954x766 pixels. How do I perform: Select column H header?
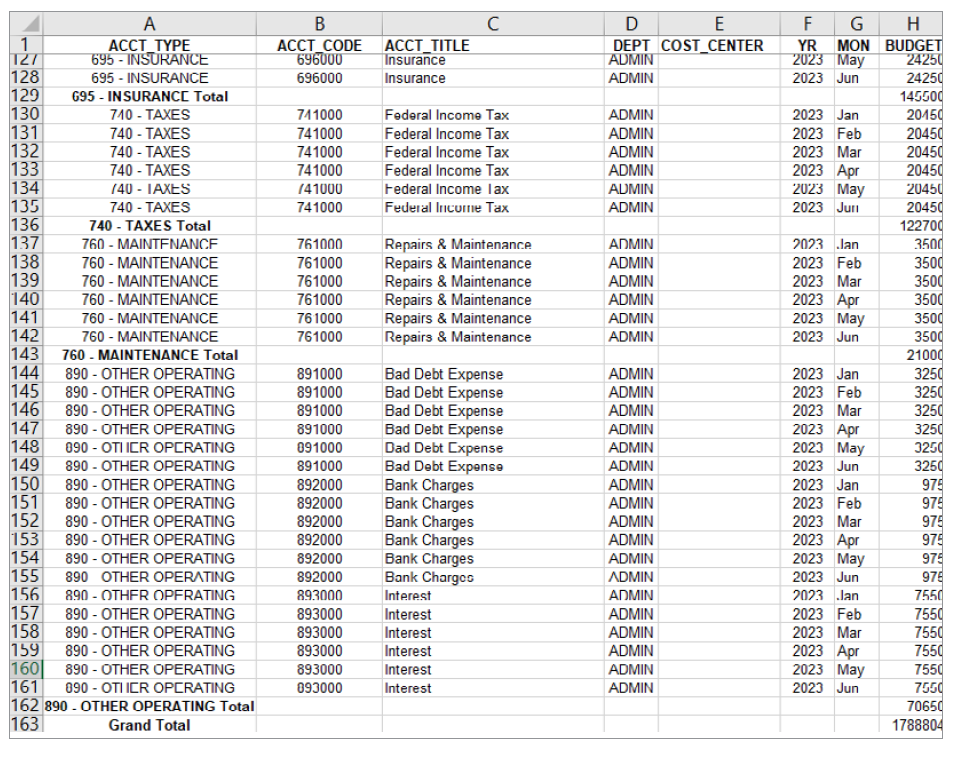coord(911,24)
